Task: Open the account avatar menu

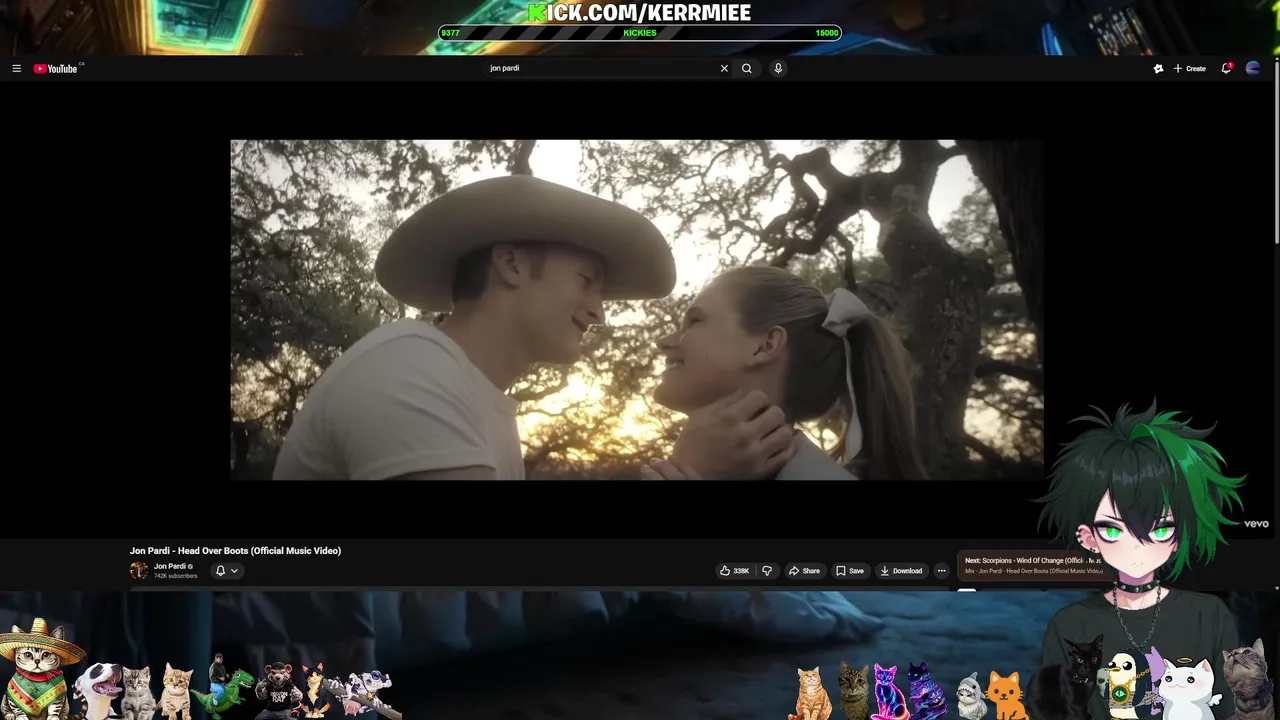Action: (x=1253, y=69)
